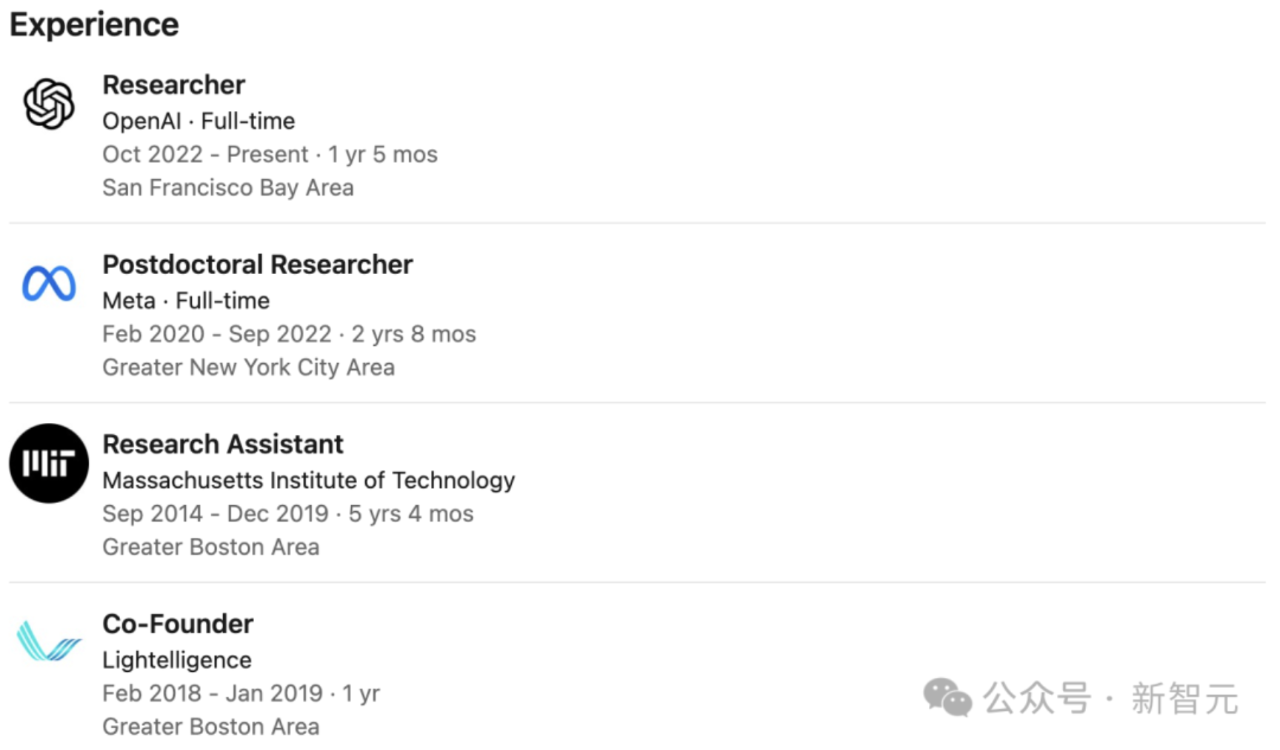
Task: Open Massachusetts Institute of Technology link
Action: 309,481
